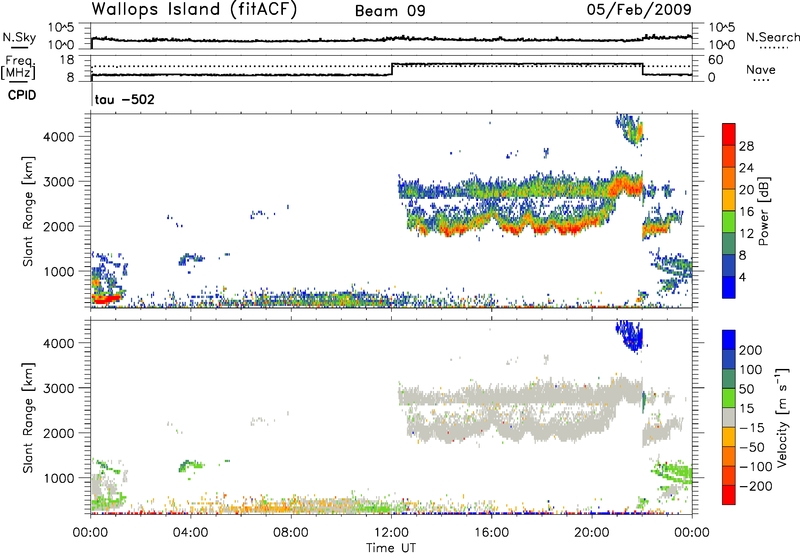The image size is (800, 554).
Task: Click the frequency step-down near 22:00
Action: 642,69
